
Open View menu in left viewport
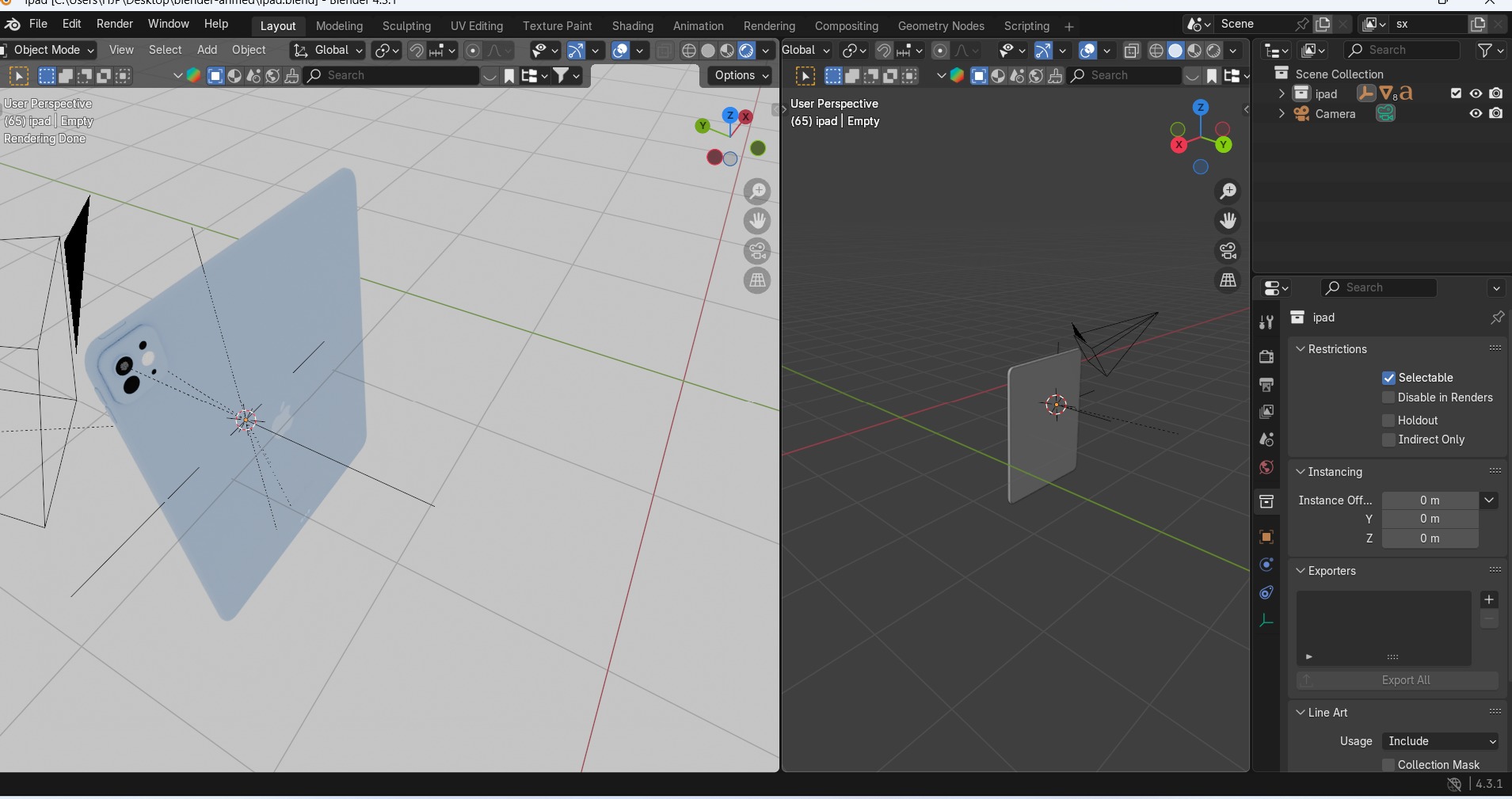click(121, 50)
